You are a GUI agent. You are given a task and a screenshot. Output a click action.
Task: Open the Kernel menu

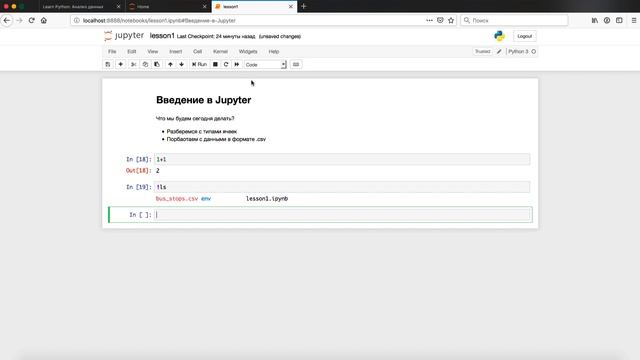click(x=220, y=51)
